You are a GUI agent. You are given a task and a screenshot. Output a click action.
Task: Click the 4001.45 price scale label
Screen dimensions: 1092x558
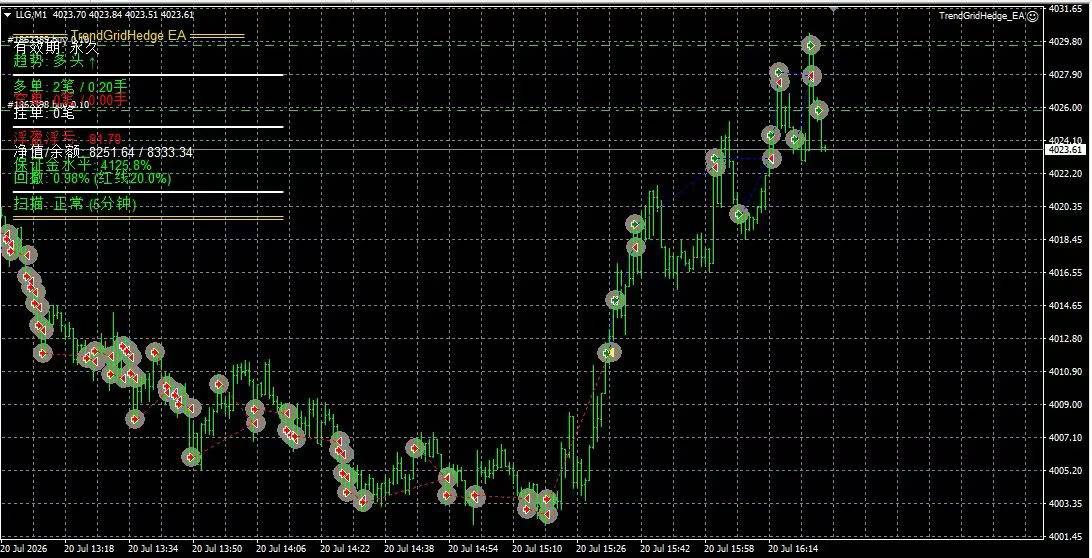click(x=1066, y=537)
